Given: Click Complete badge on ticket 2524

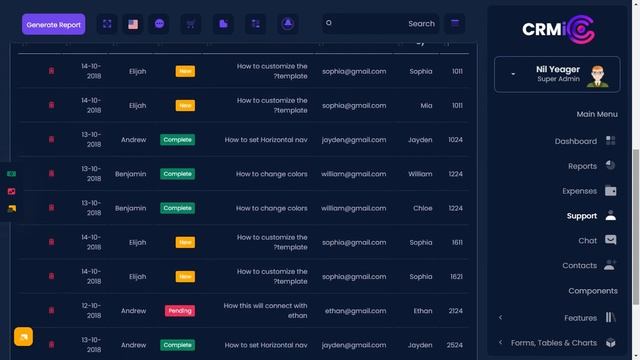Looking at the screenshot, I should [178, 345].
